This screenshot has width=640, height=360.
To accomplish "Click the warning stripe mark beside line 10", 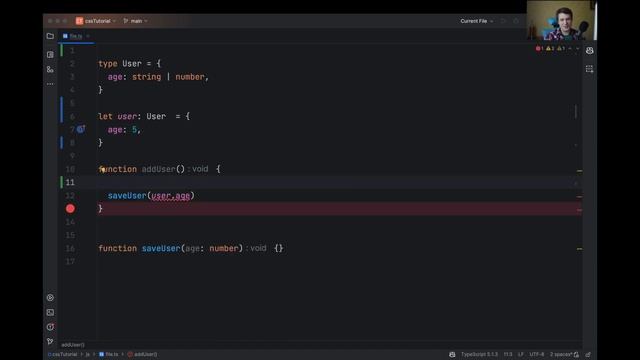I will [579, 171].
